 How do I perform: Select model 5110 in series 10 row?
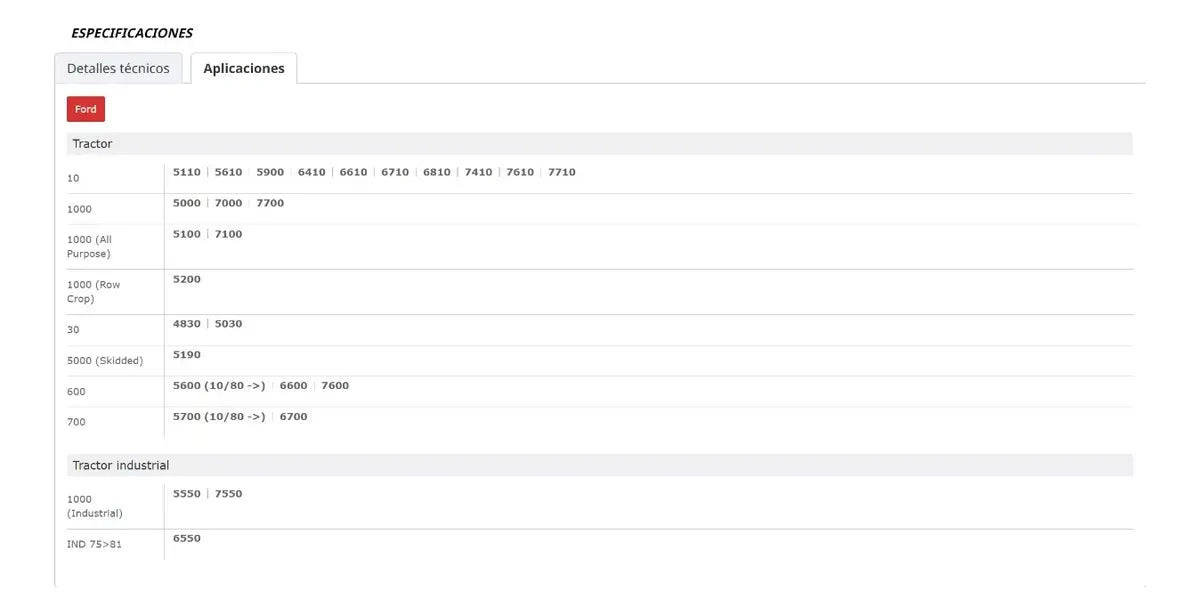(x=187, y=172)
